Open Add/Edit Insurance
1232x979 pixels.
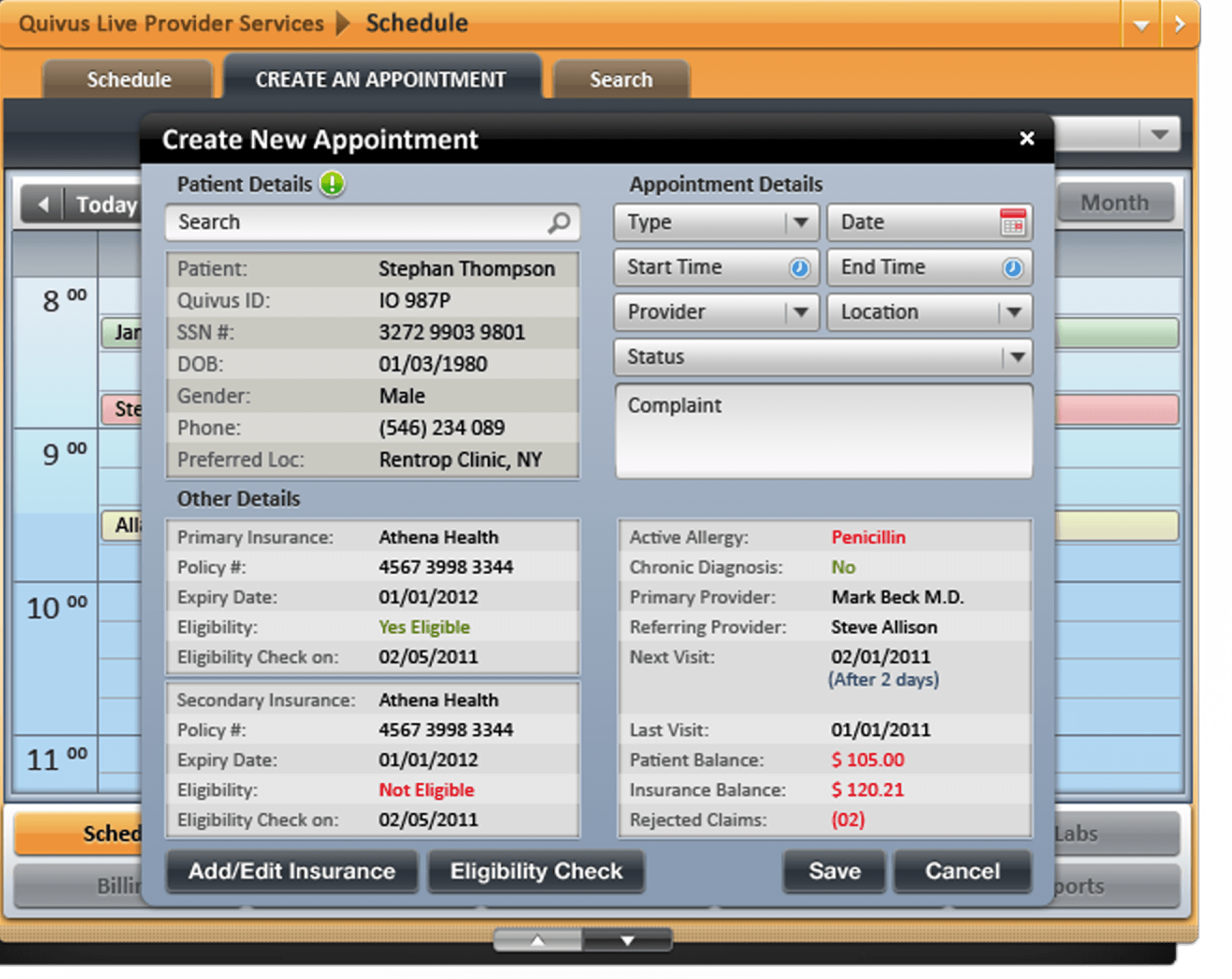292,871
